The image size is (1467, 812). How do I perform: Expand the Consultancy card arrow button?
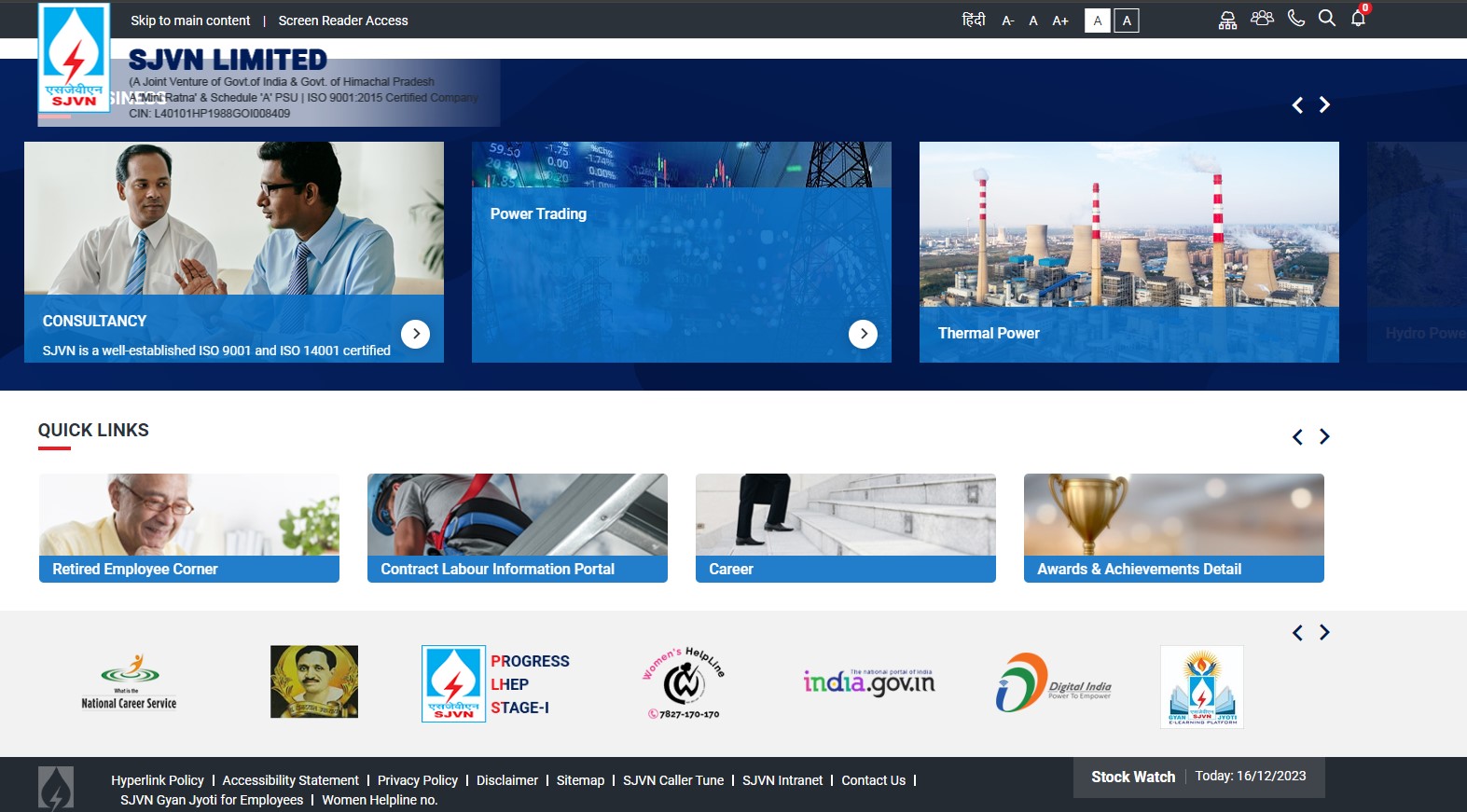(415, 334)
